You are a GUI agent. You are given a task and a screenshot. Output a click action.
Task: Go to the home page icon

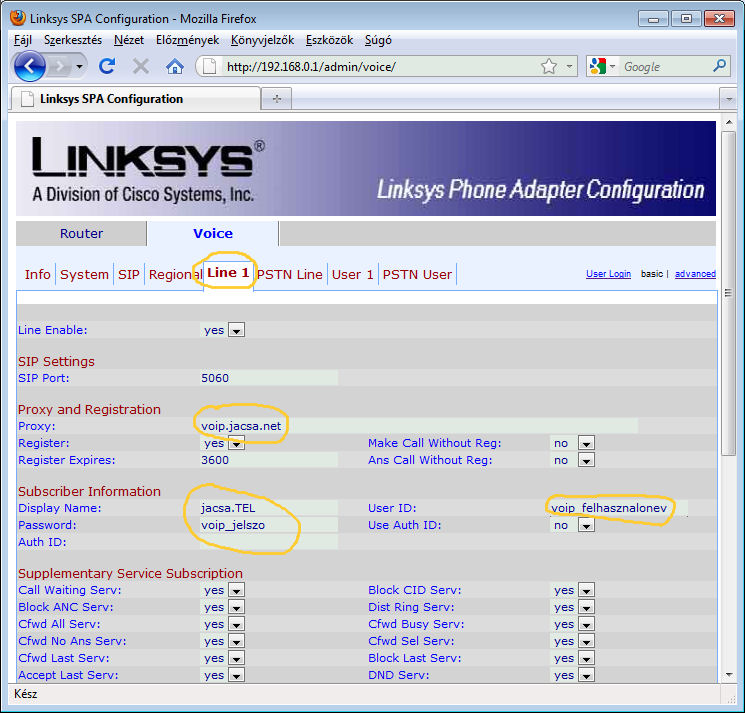[x=175, y=67]
